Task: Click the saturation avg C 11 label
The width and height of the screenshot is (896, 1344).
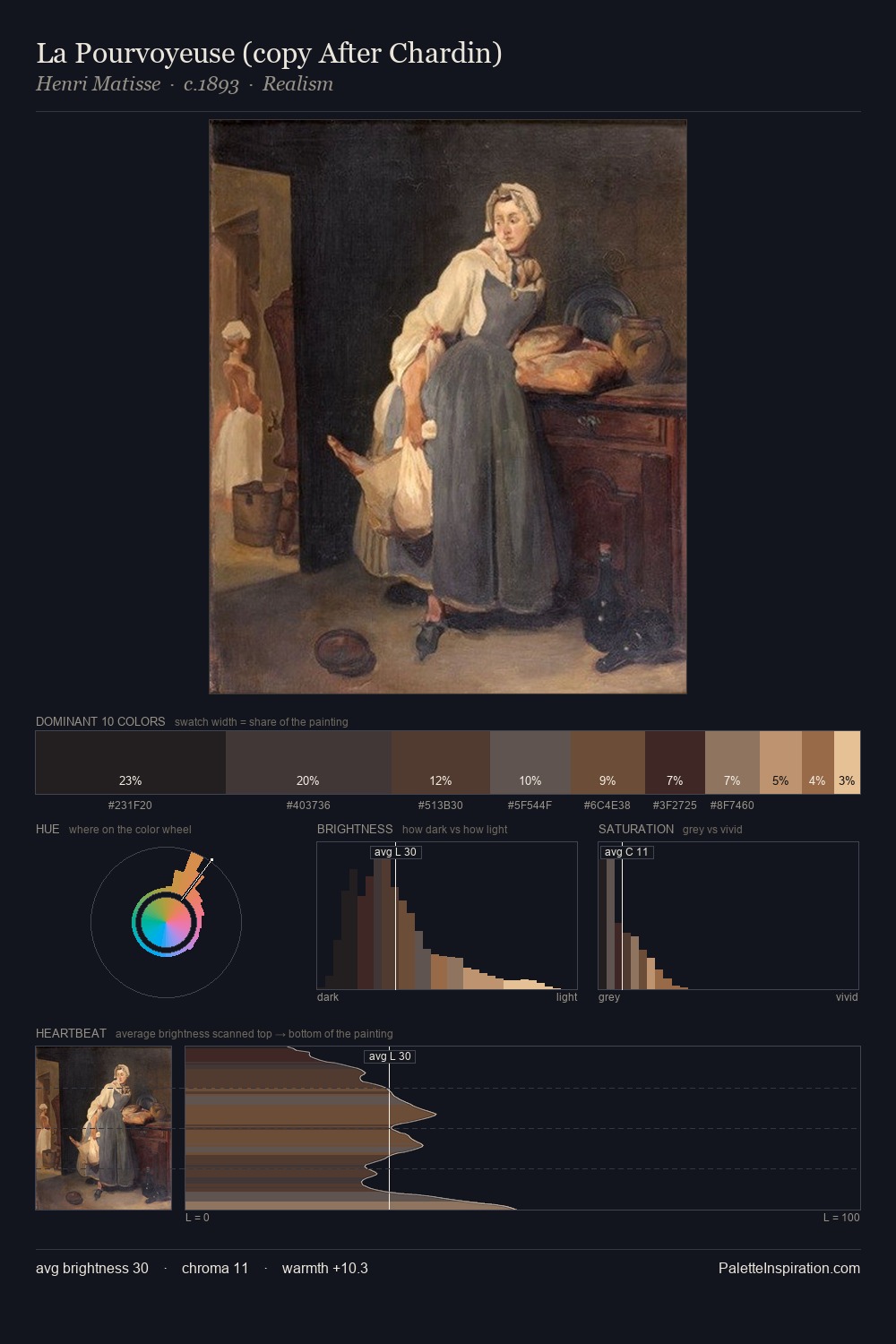Action: pyautogui.click(x=626, y=852)
